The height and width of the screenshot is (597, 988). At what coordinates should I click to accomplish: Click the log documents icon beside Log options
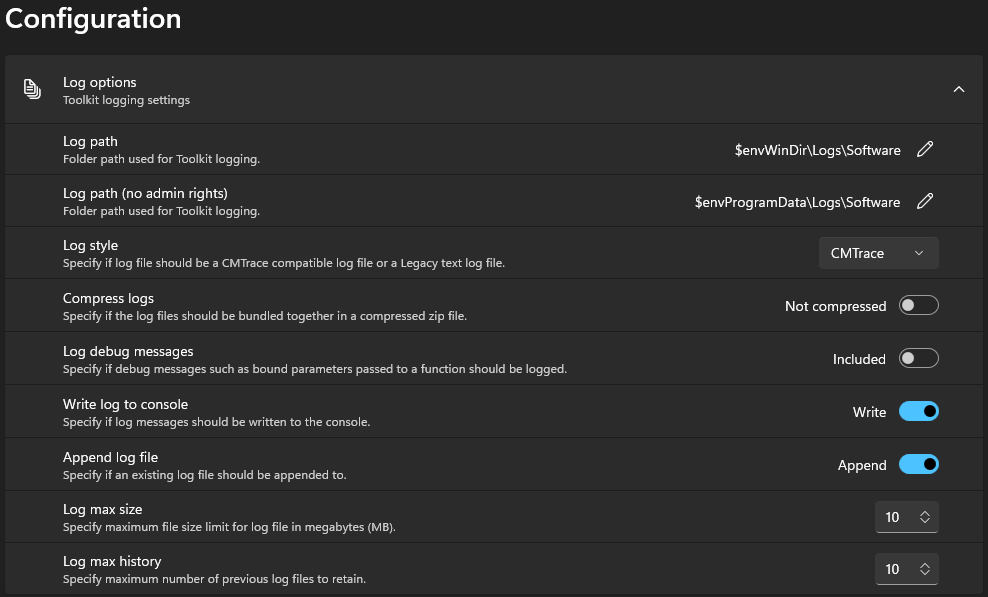point(31,87)
